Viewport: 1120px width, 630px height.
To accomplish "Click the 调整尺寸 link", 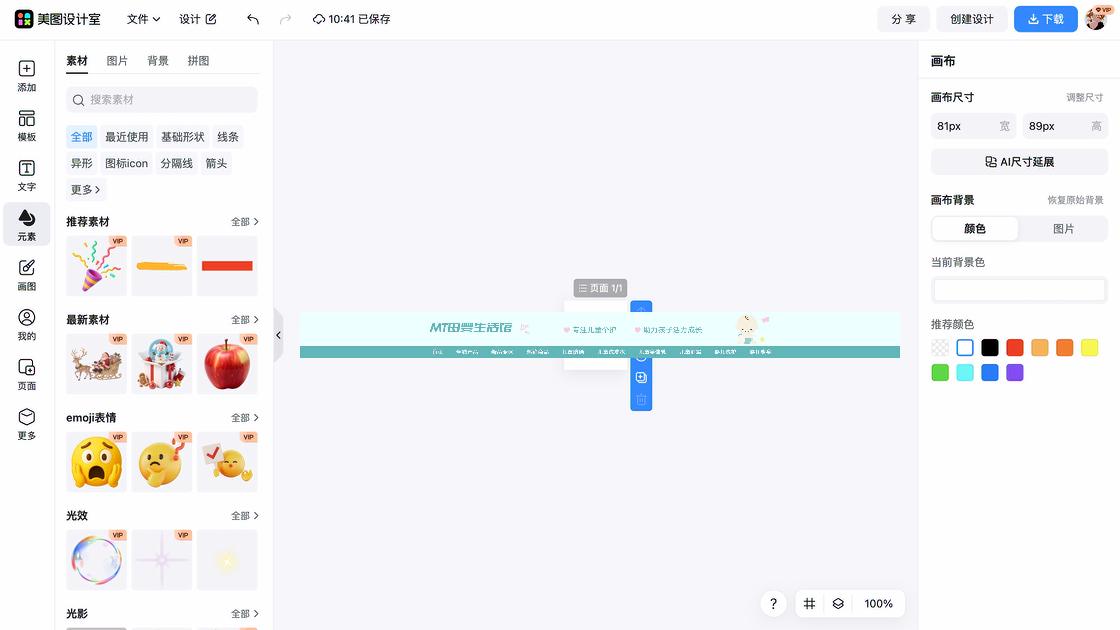I will [x=1084, y=97].
